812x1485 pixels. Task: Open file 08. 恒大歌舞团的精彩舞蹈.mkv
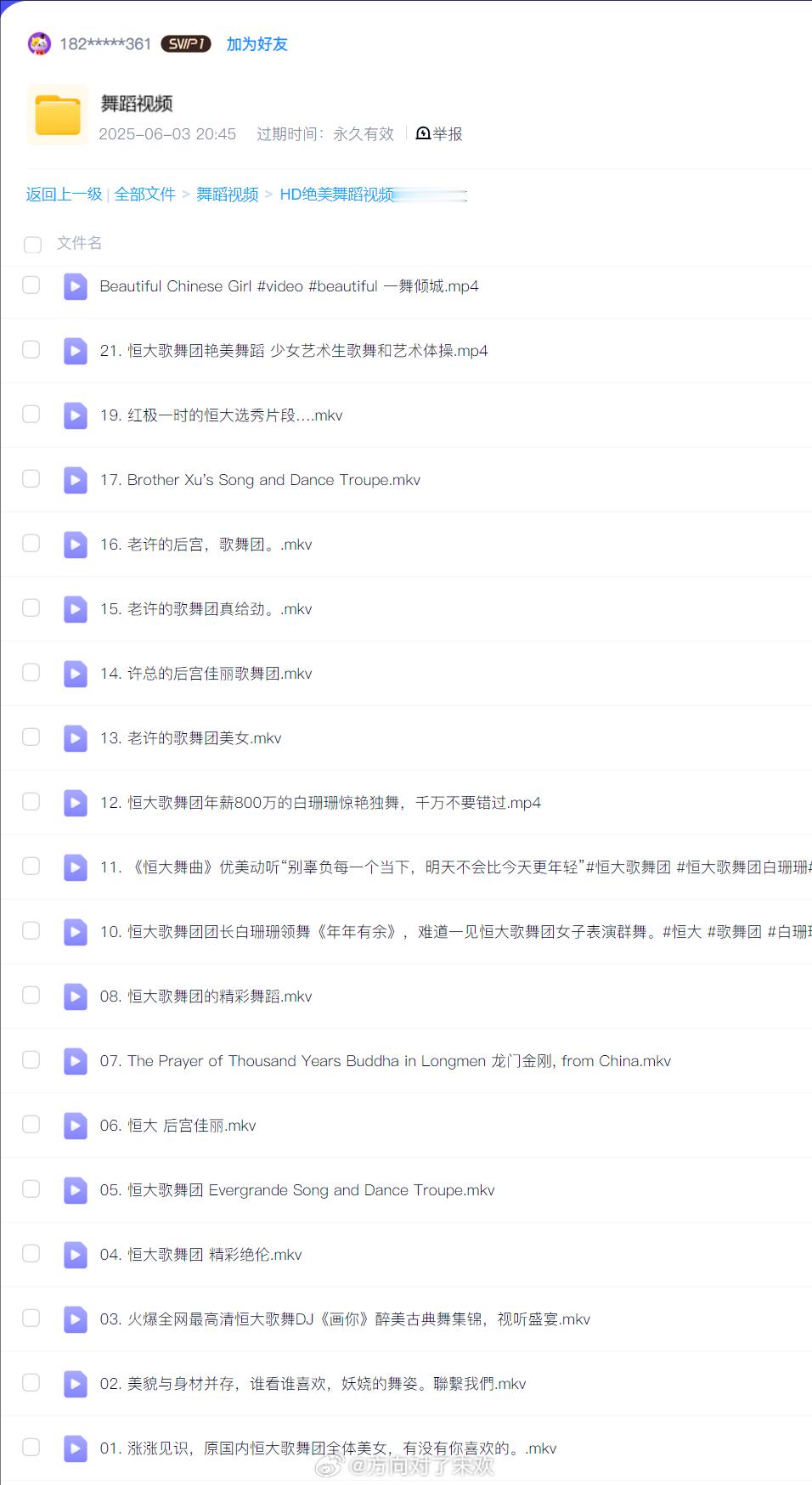tap(206, 997)
